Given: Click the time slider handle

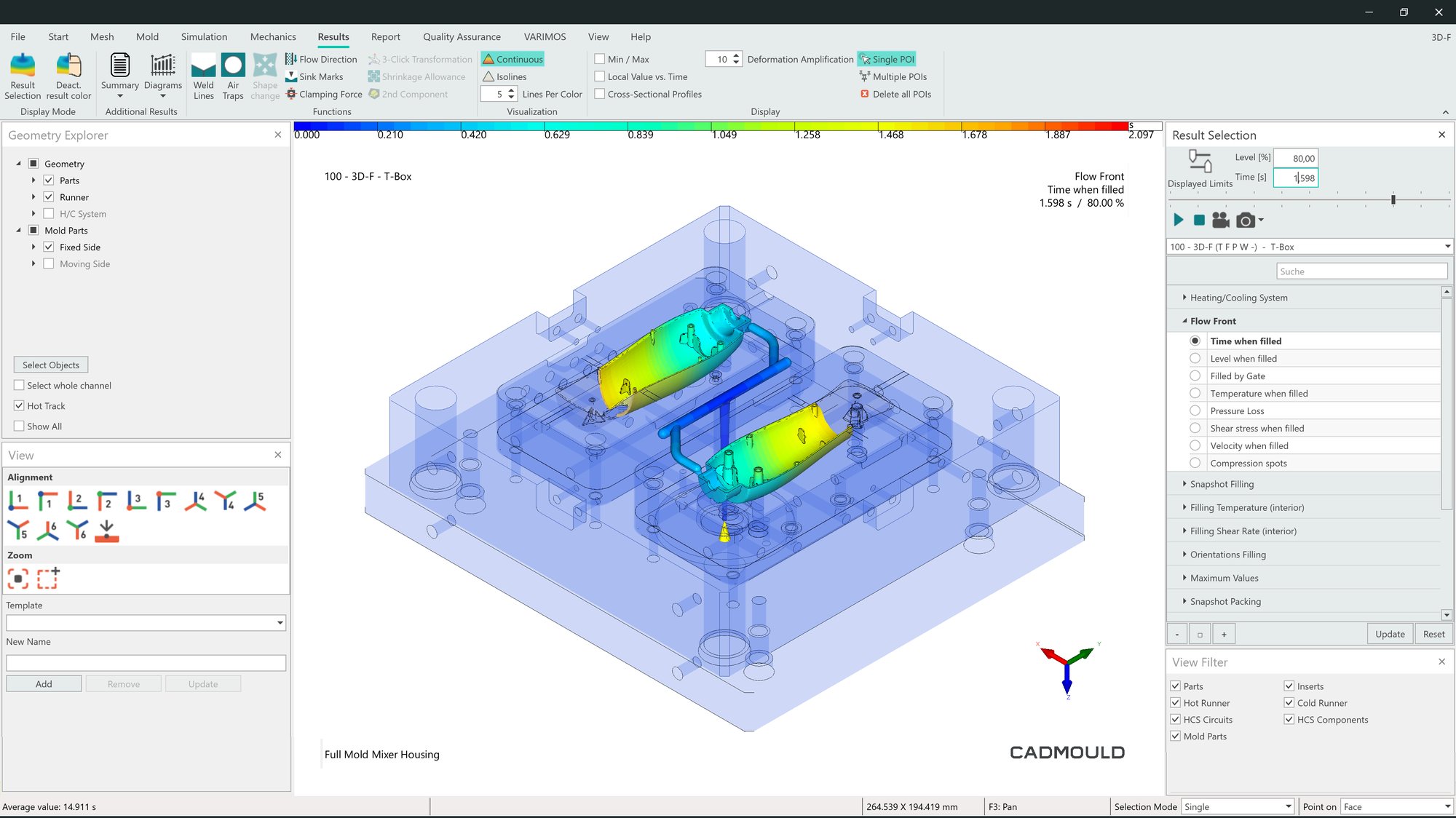Looking at the screenshot, I should pos(1393,199).
